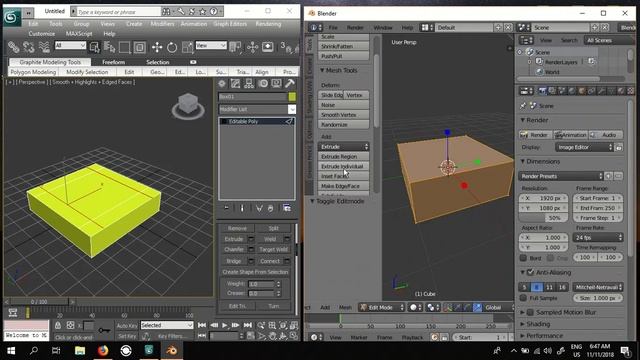Viewport: 640px width, 360px height.
Task: Open the Modifiers menu in 3ds Max
Action: 162,24
